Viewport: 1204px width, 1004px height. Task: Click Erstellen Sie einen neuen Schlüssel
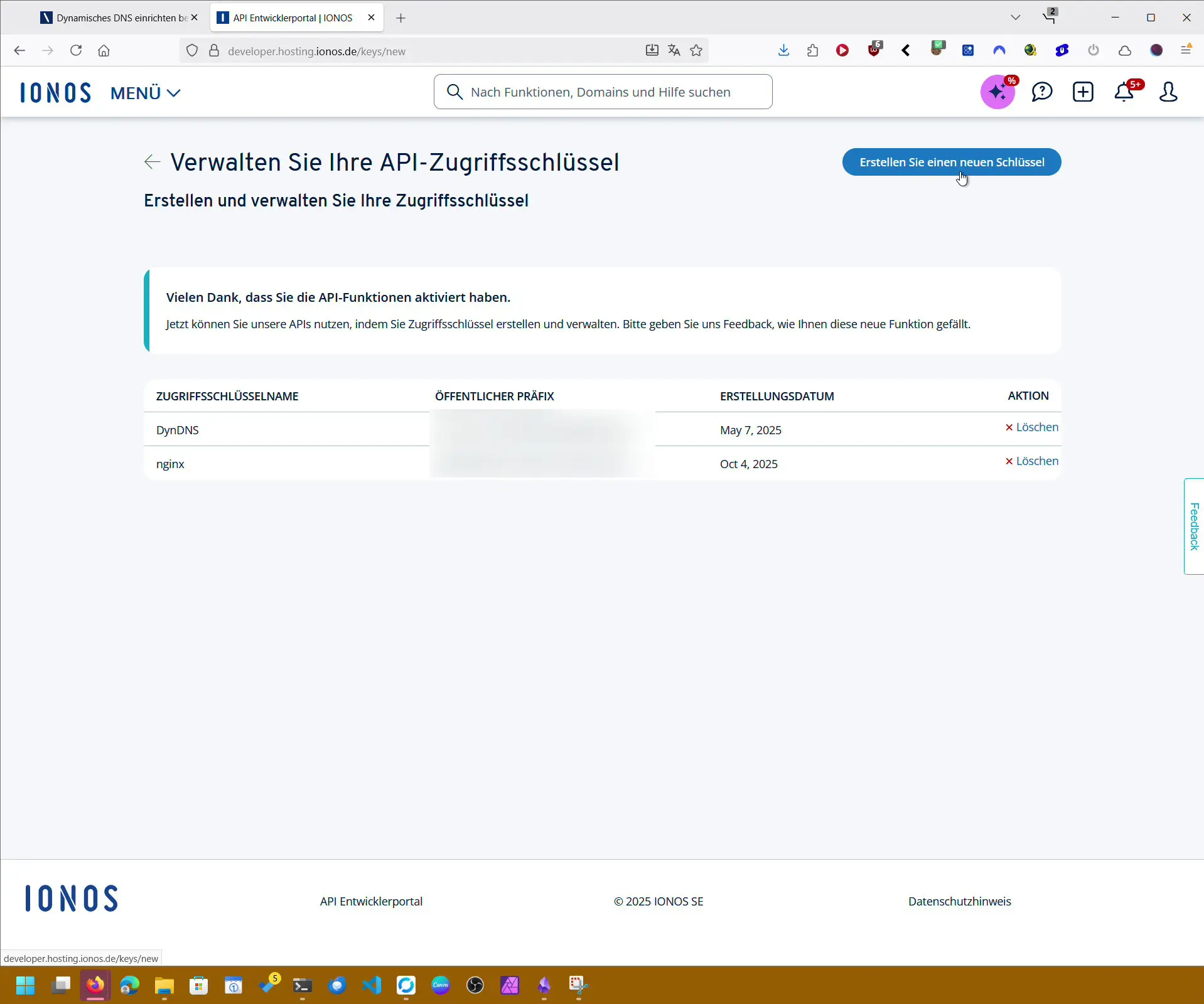point(951,162)
